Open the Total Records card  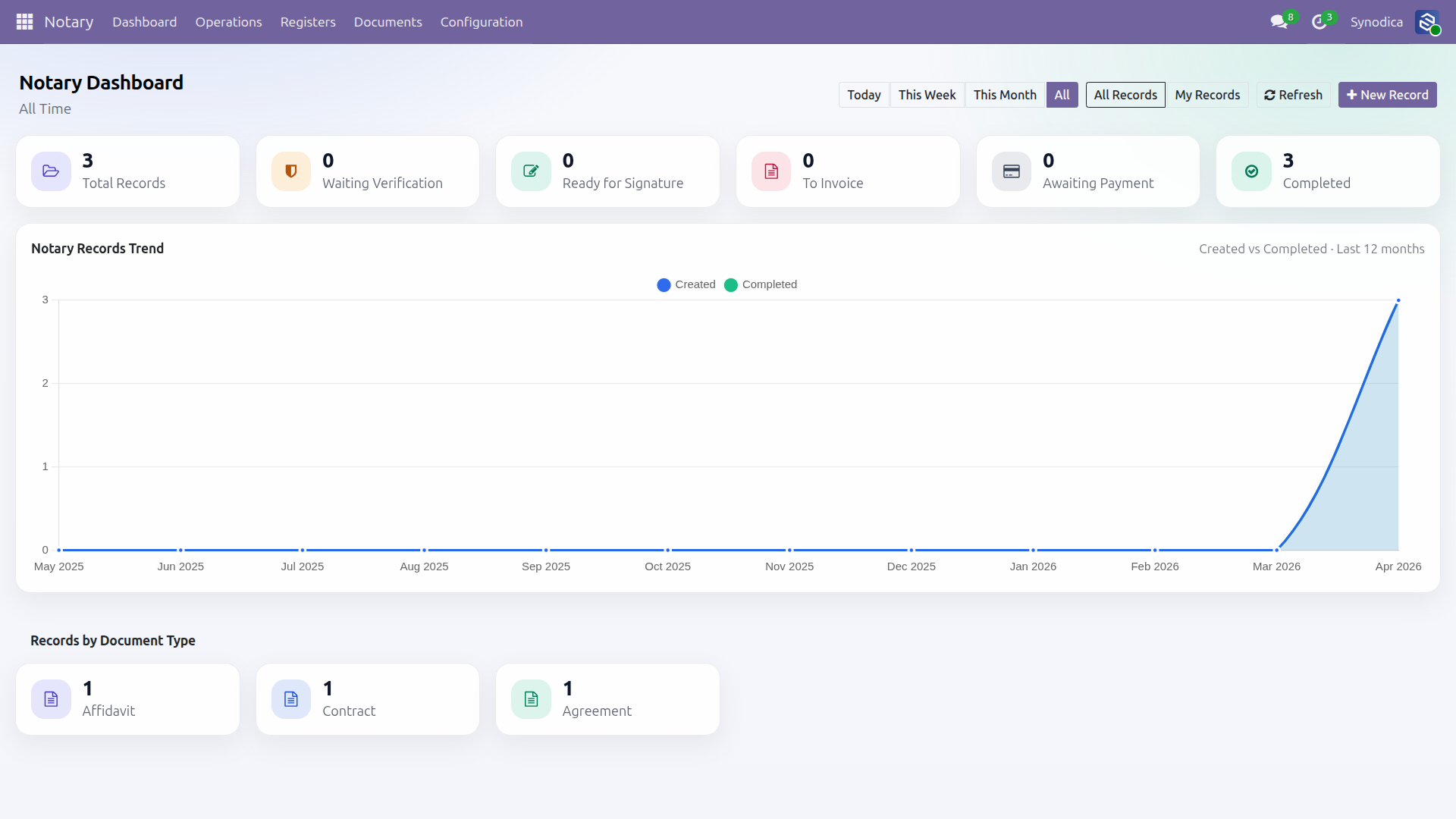[127, 171]
